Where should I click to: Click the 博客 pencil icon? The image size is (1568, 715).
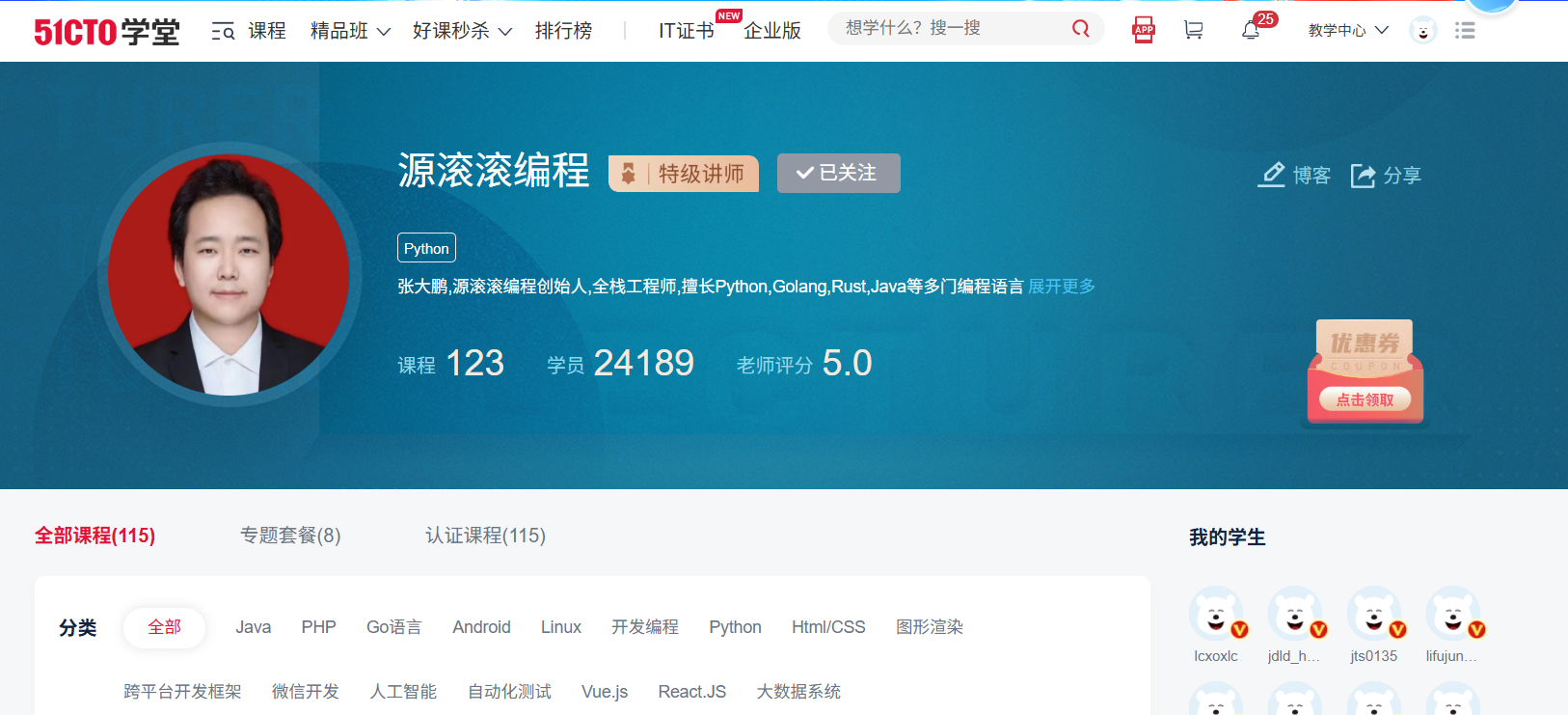[x=1272, y=175]
